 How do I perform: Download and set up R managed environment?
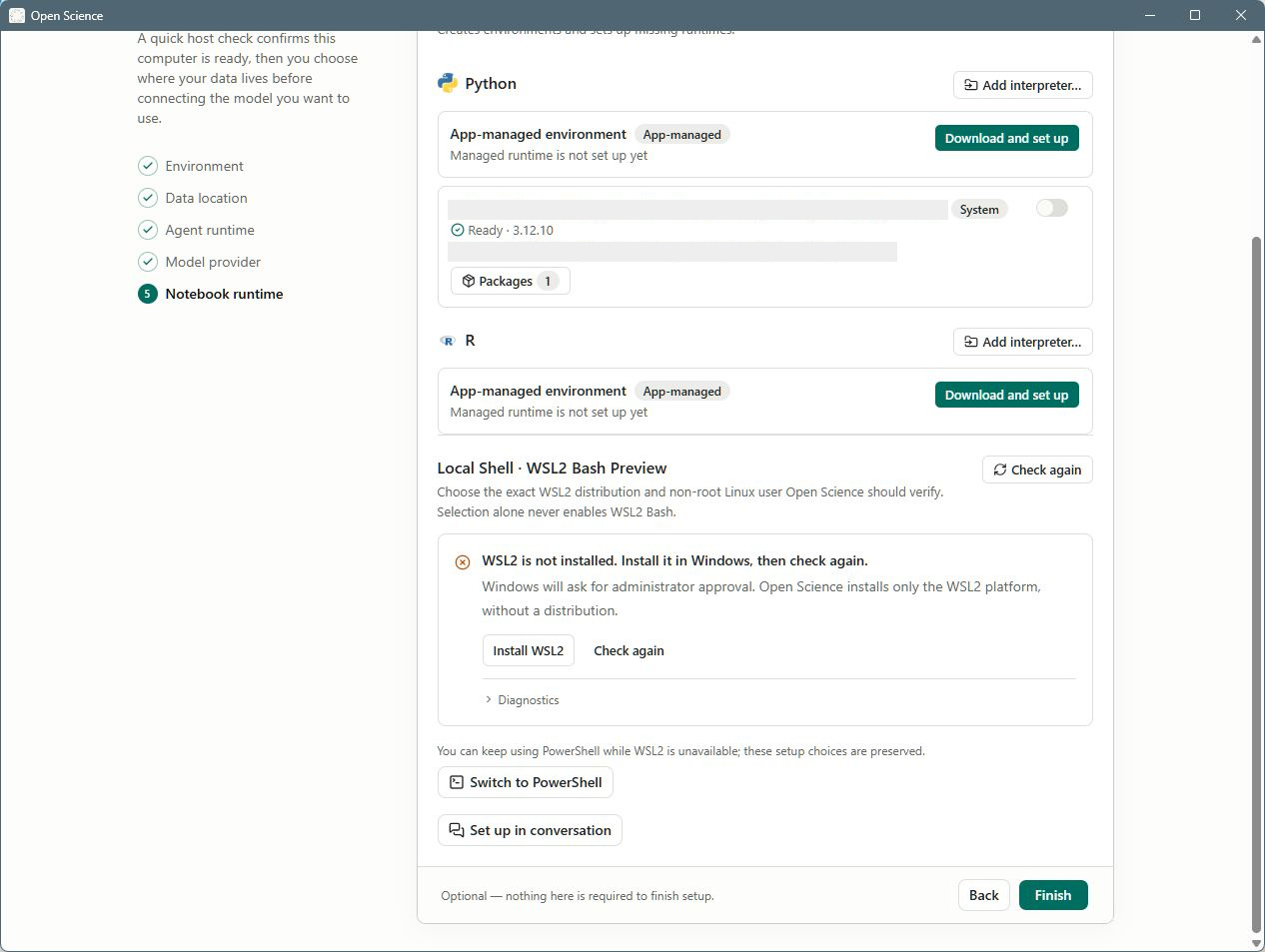point(1006,395)
